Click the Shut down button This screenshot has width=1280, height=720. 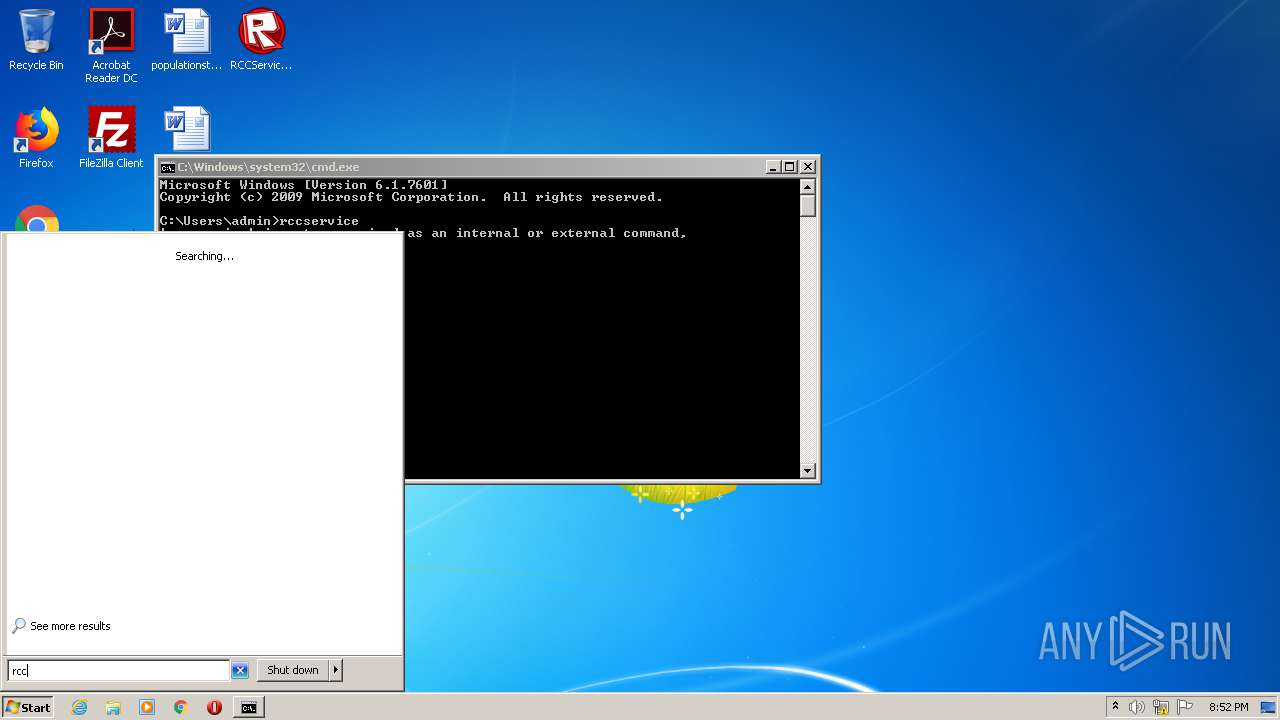pos(293,670)
